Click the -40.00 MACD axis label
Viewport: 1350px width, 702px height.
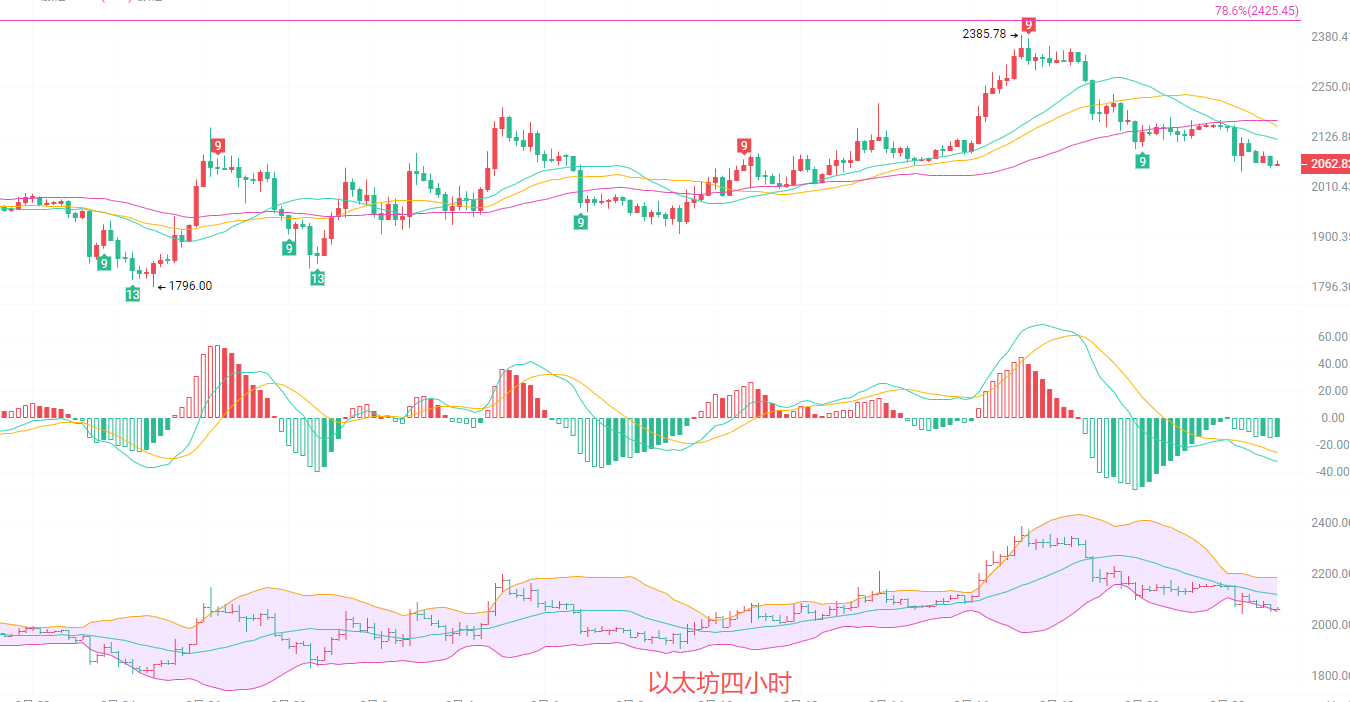1330,472
